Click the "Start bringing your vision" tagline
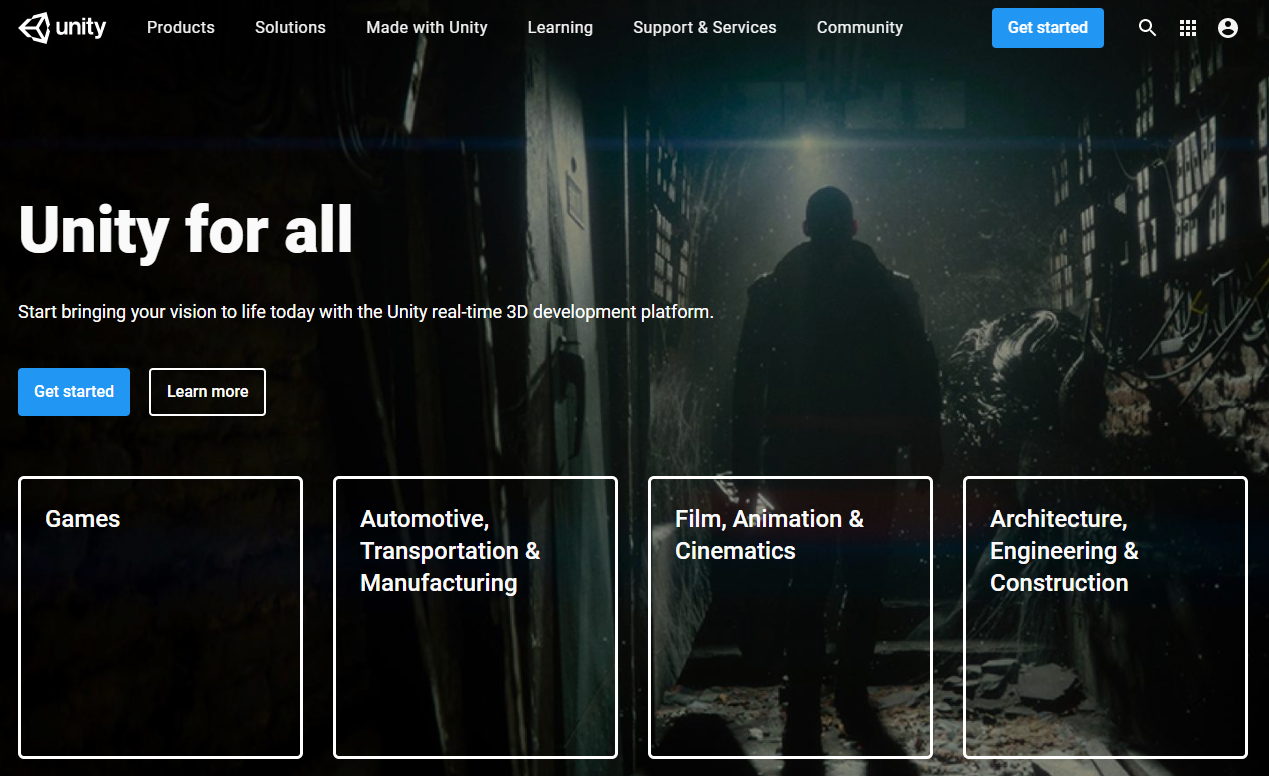 click(366, 312)
